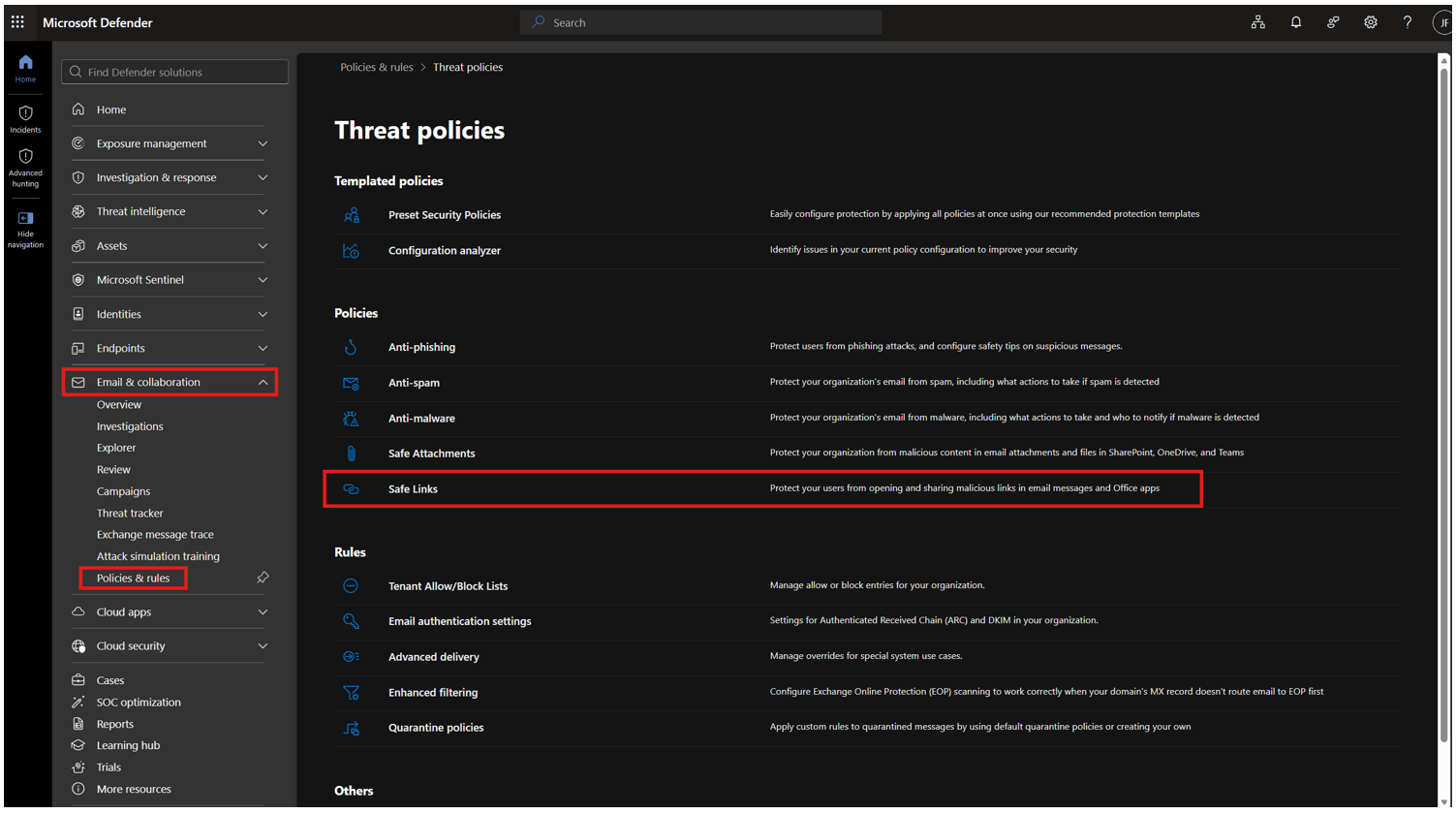
Task: Click the Configuration analyzer icon
Action: pos(351,251)
